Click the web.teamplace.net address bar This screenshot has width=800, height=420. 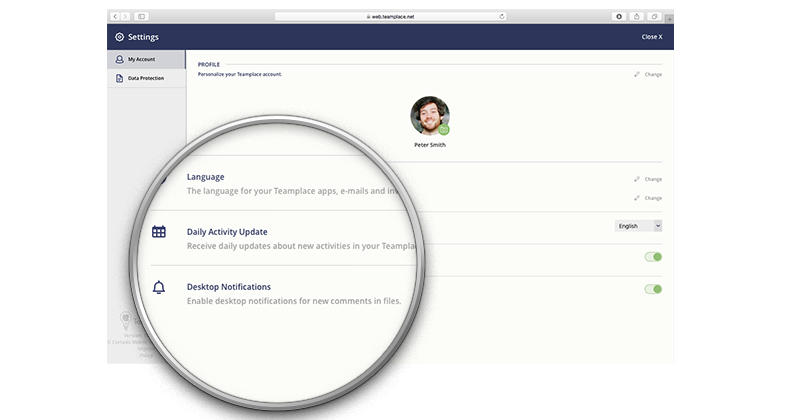tap(391, 16)
